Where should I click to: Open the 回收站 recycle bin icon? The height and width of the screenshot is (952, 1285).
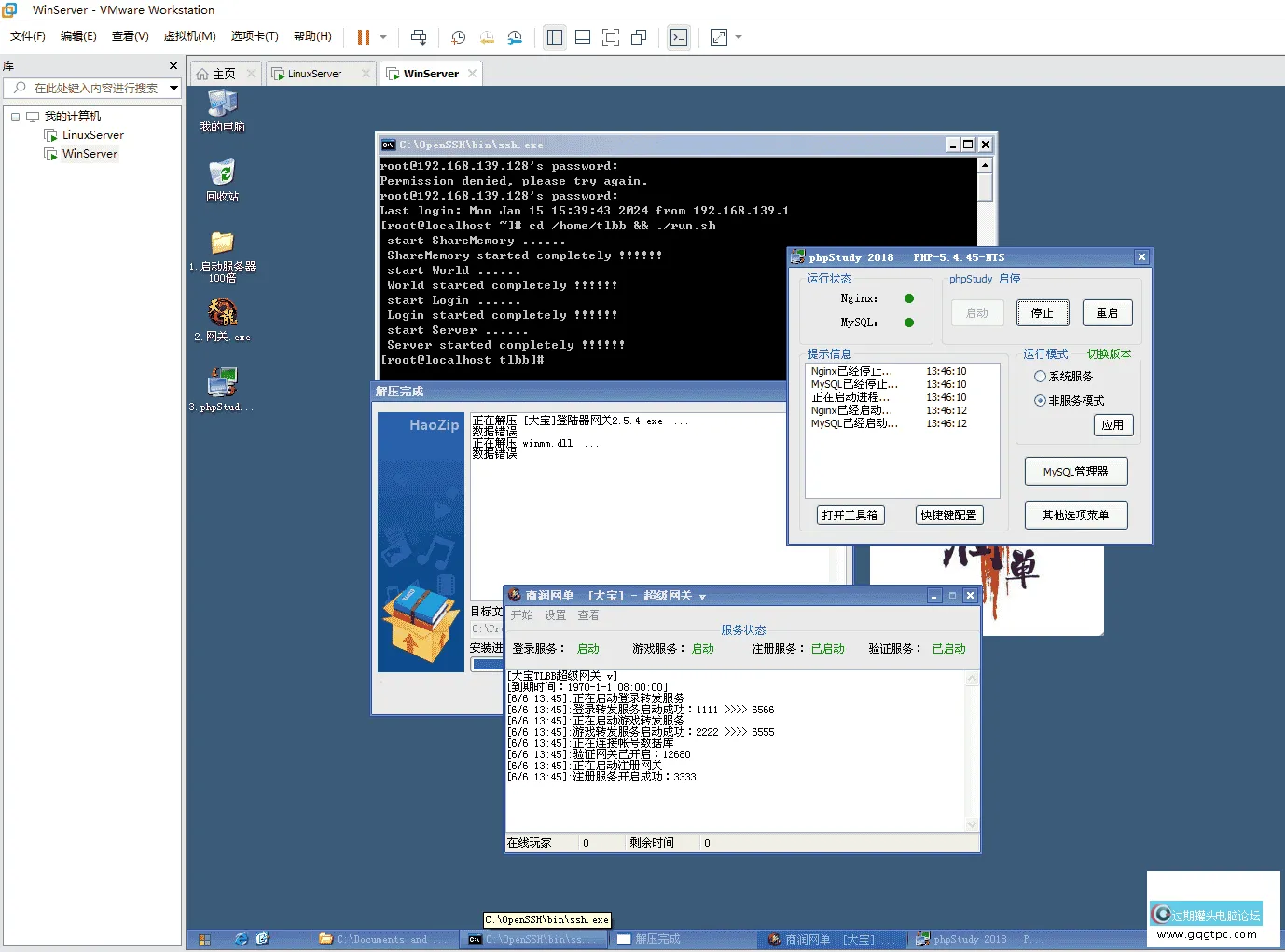click(x=222, y=172)
